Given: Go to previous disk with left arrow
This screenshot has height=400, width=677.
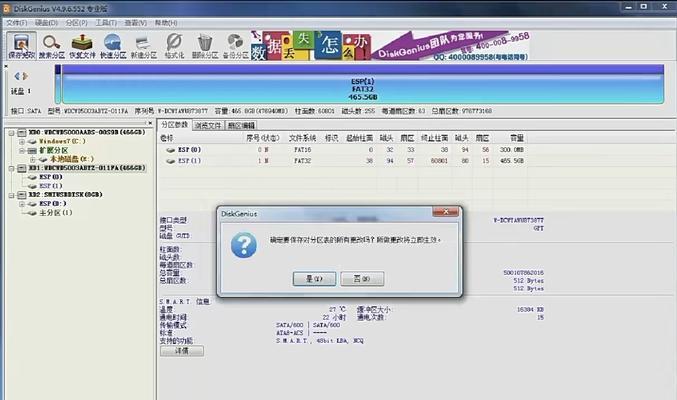Looking at the screenshot, I should pyautogui.click(x=17, y=76).
